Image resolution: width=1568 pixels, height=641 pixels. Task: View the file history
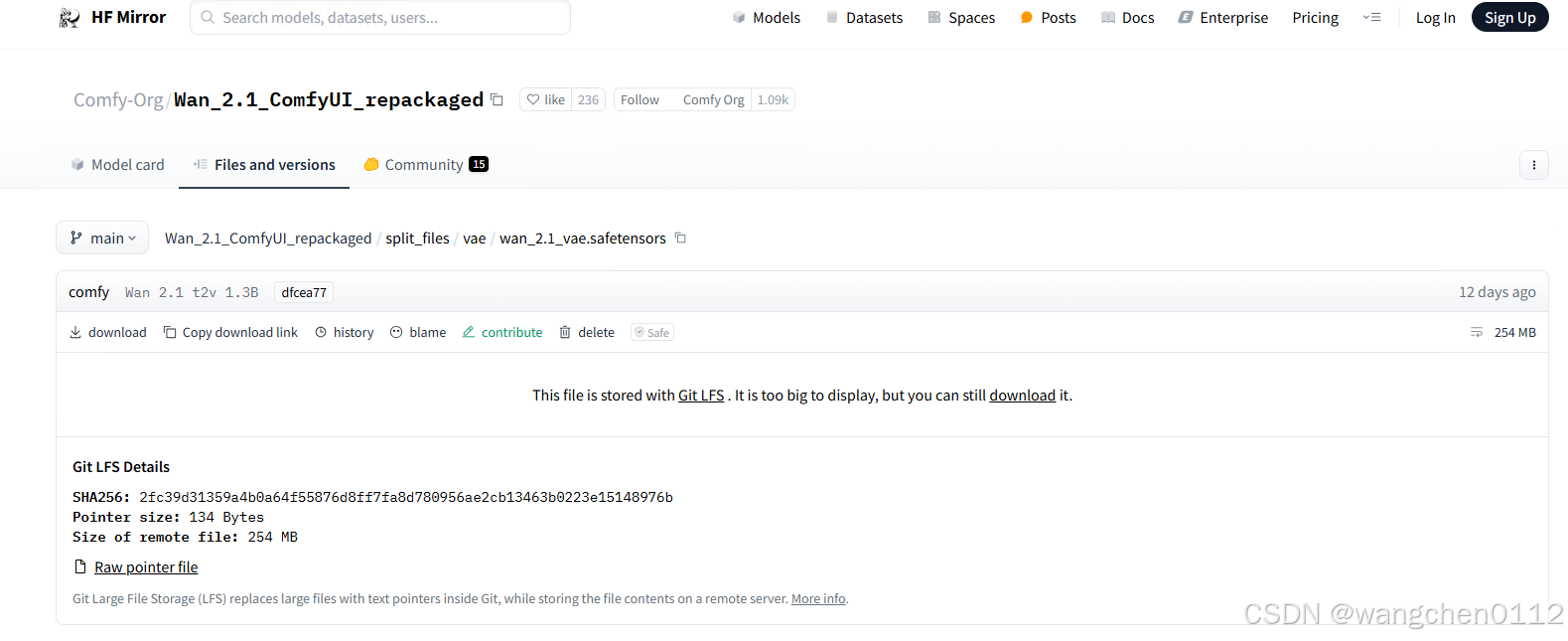(344, 332)
